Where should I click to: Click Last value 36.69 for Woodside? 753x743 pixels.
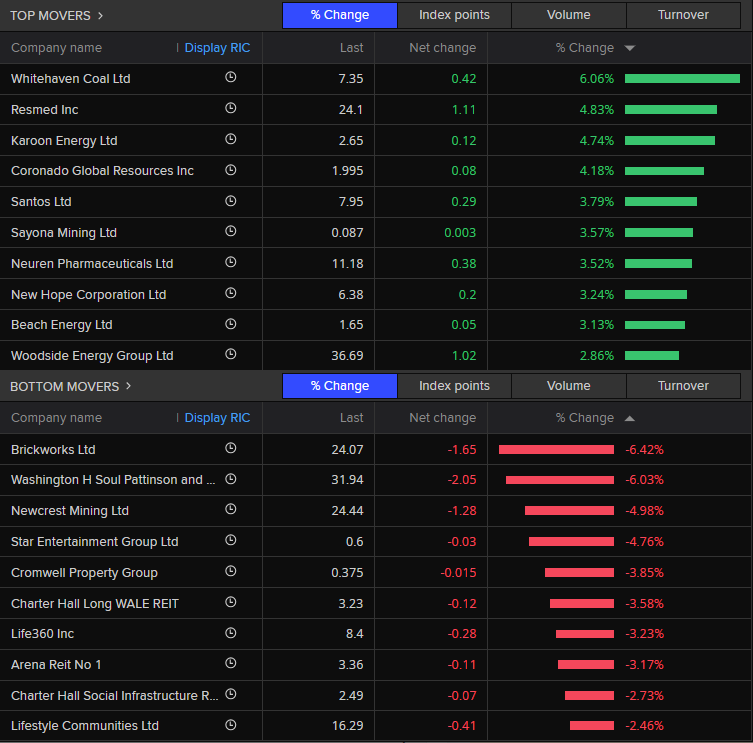pyautogui.click(x=347, y=356)
